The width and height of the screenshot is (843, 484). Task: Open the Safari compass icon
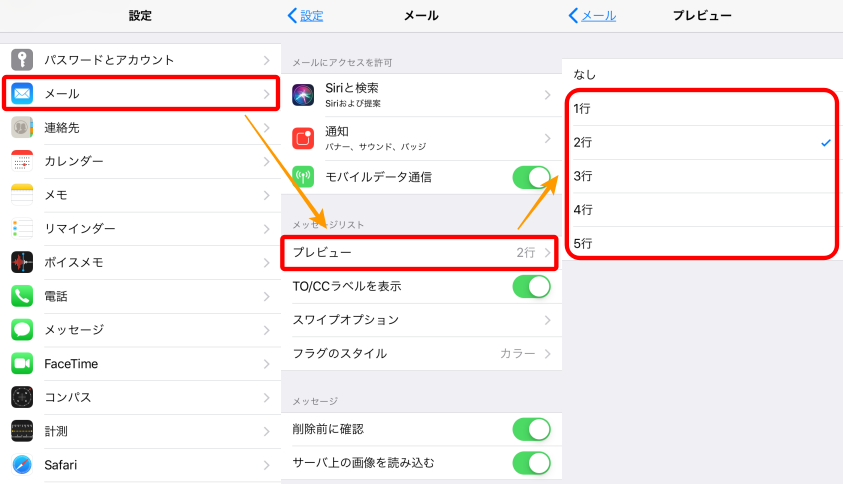22,465
